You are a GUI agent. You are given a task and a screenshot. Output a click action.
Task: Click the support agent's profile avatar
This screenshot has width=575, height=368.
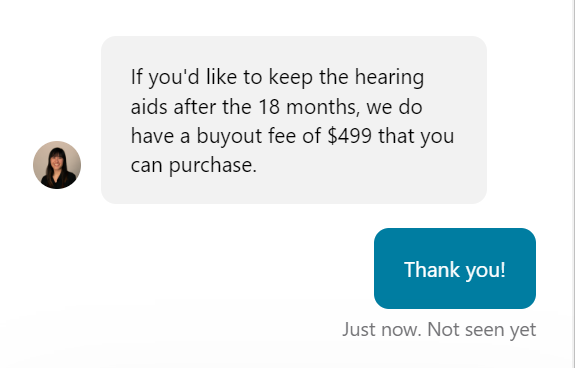pos(57,165)
